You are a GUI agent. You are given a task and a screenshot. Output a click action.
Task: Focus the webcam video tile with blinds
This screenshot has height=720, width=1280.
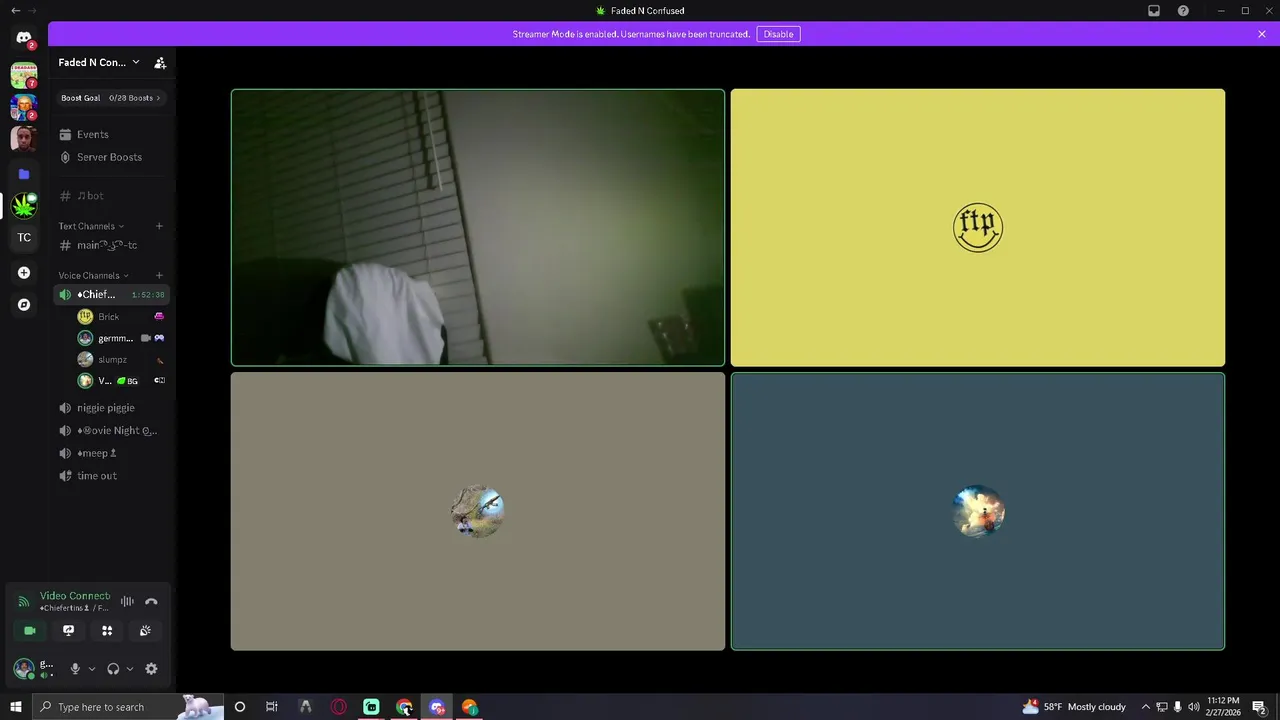(x=478, y=228)
